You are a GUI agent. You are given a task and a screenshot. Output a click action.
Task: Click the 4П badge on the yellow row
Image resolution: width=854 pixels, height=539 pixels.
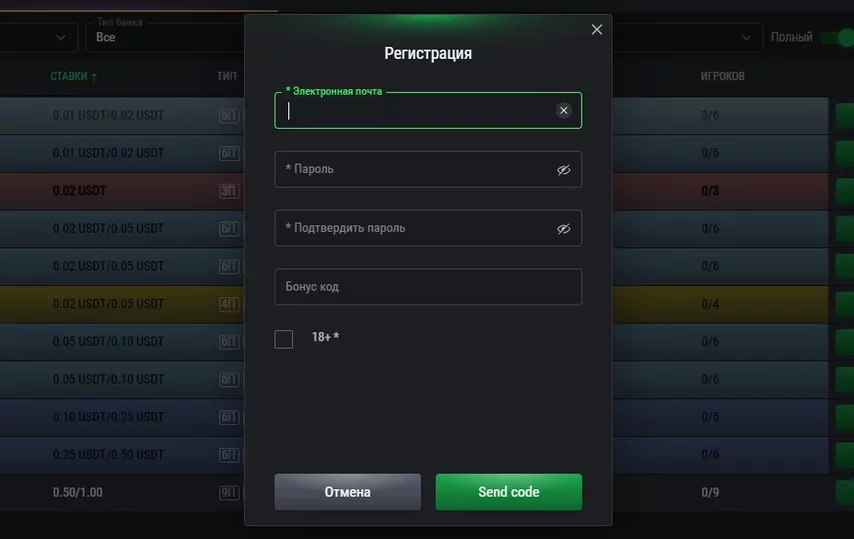point(229,304)
